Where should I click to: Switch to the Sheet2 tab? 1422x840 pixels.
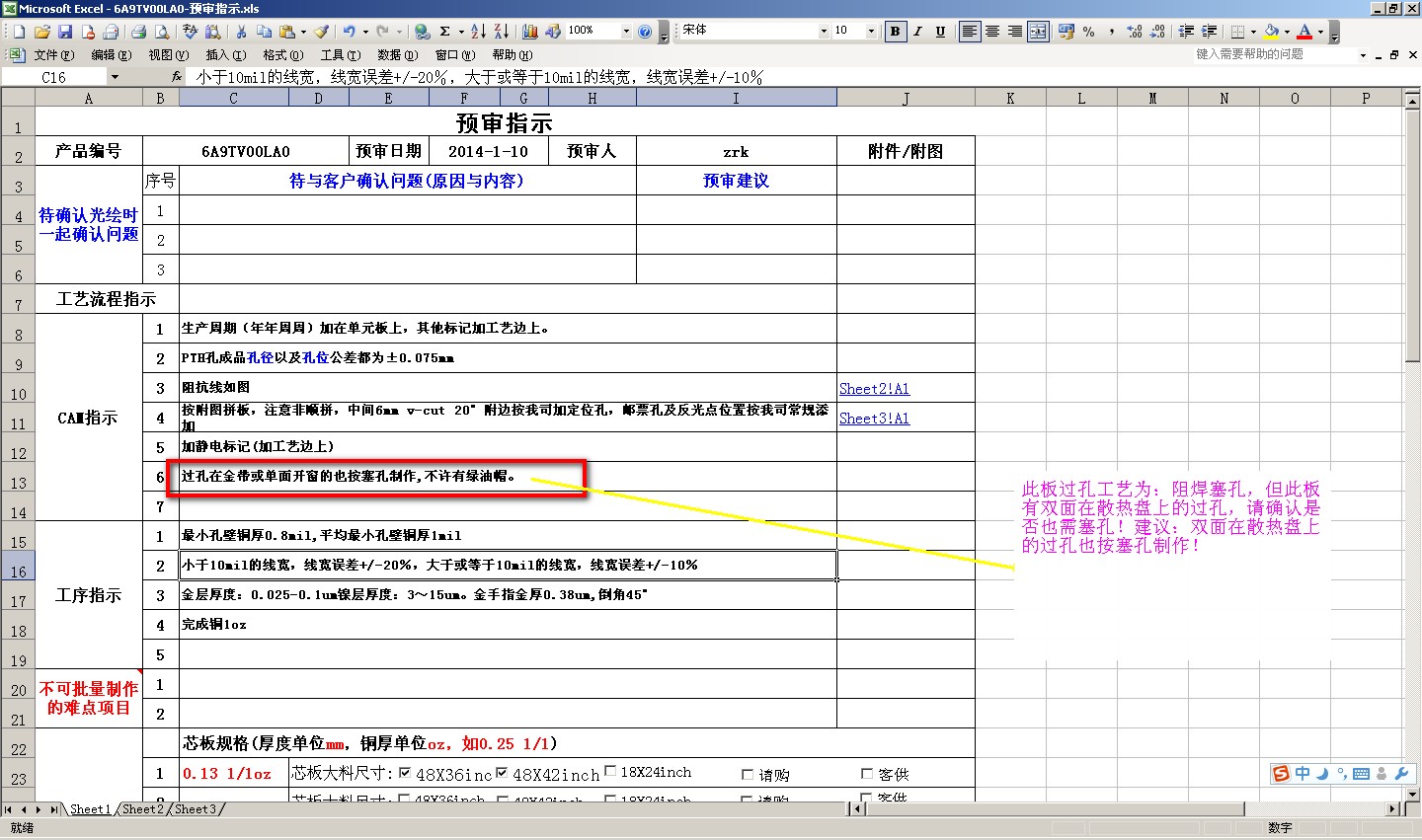click(x=143, y=809)
